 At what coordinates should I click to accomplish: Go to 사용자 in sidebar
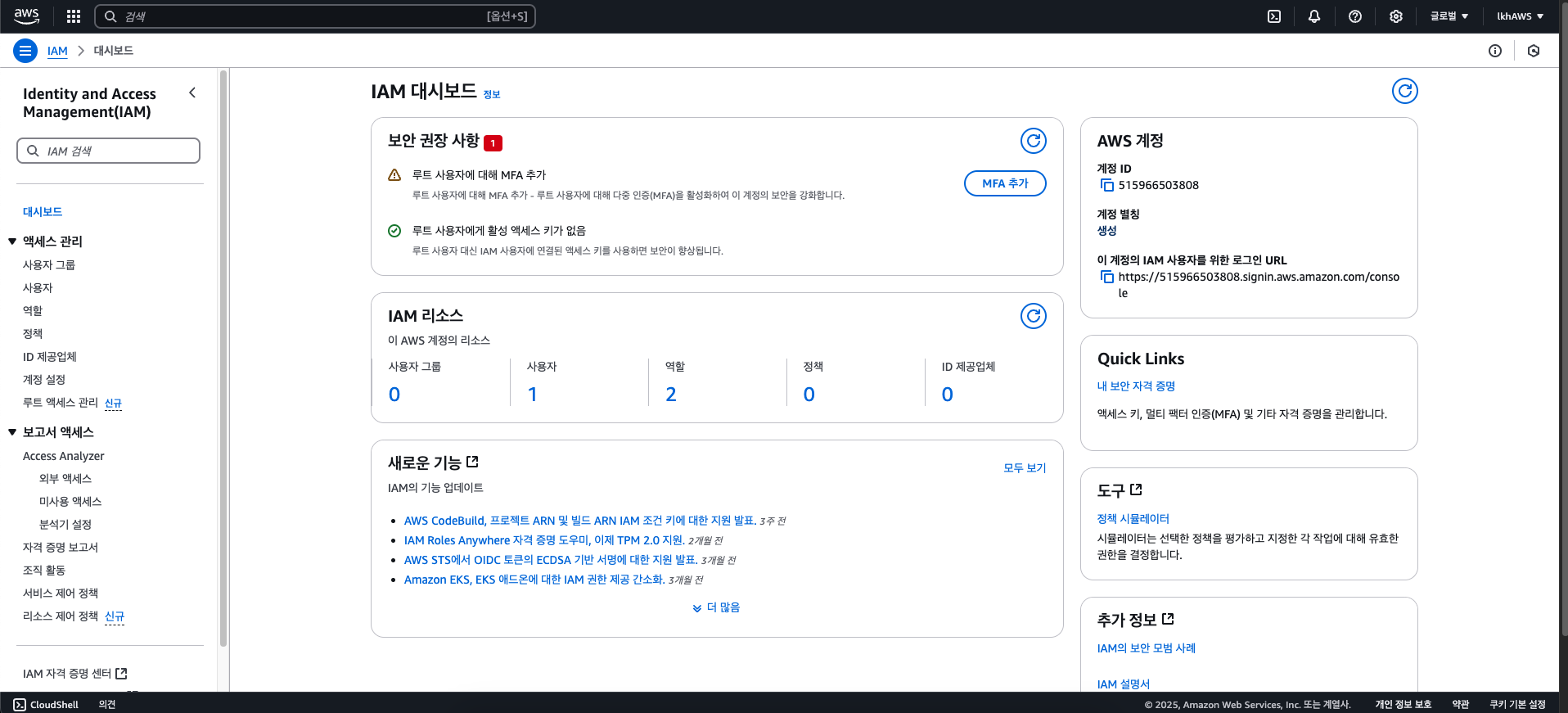[38, 288]
